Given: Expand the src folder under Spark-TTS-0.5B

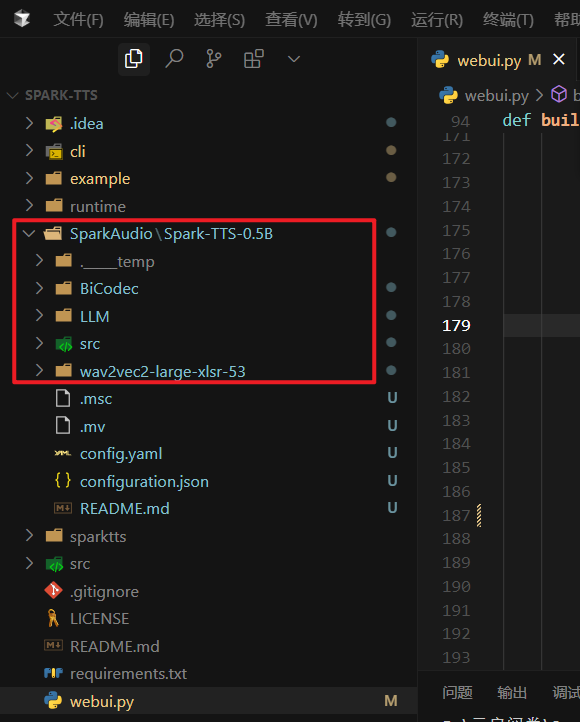Looking at the screenshot, I should (40, 344).
